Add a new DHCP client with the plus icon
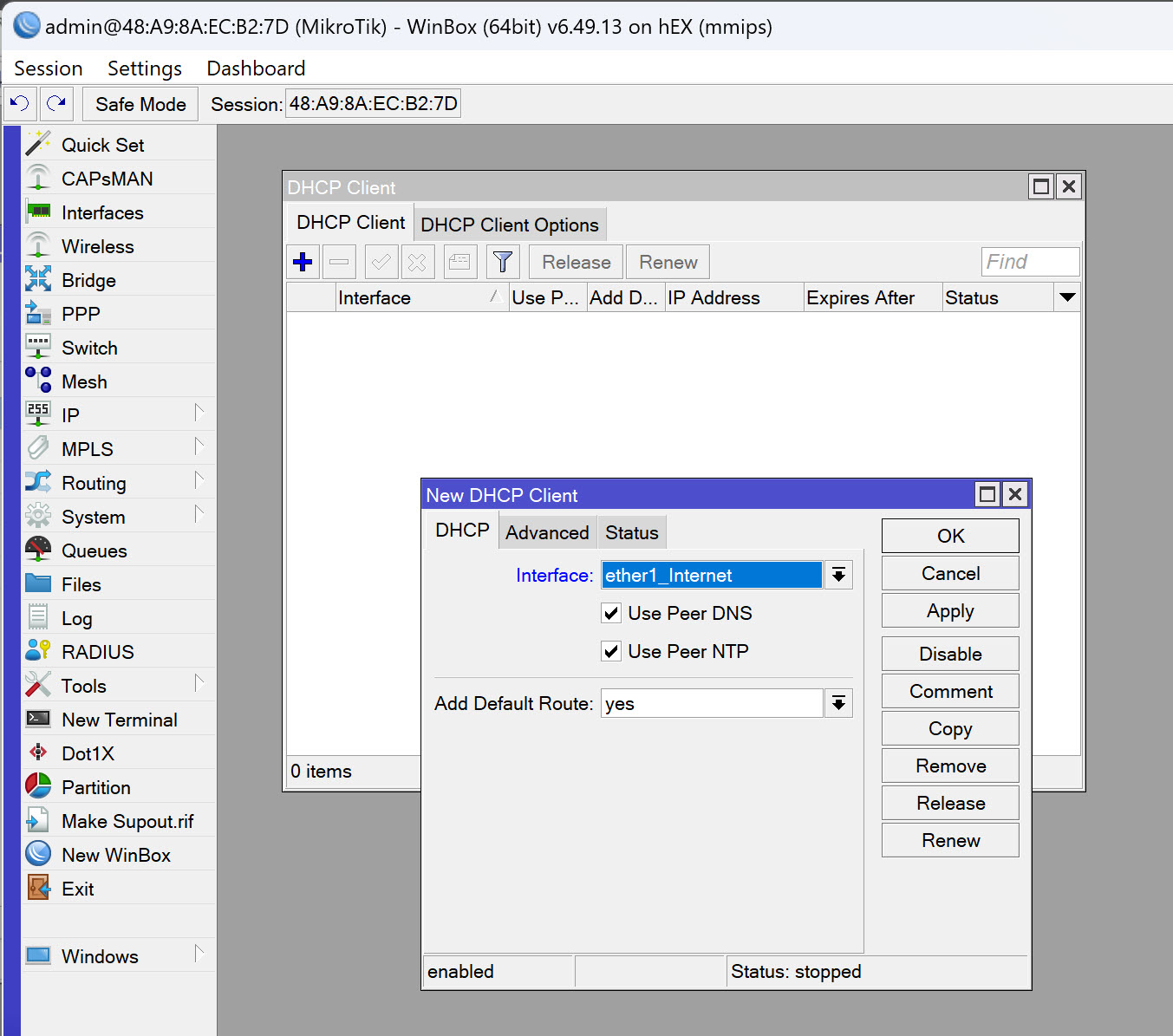This screenshot has height=1036, width=1173. point(302,261)
